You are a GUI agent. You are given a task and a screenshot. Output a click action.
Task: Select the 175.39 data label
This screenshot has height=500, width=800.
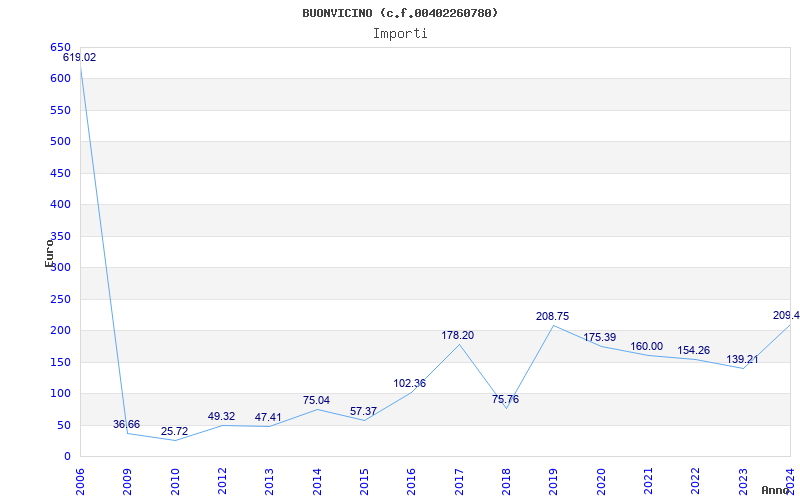(x=599, y=338)
